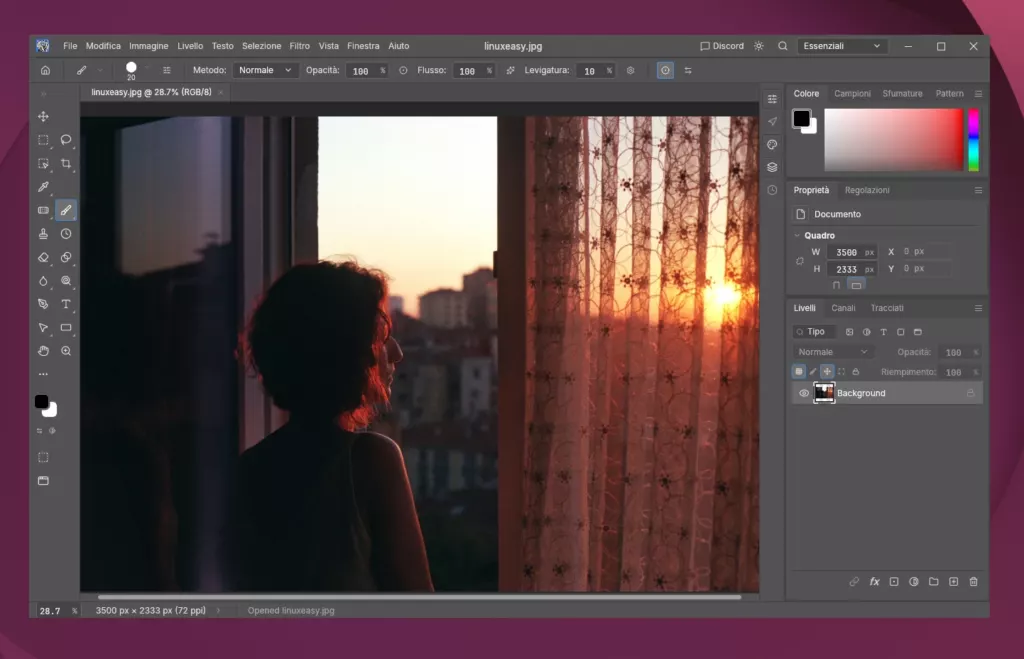Toggle lock all padlock in Livelli
Screen dimensions: 1024x659
(x=856, y=372)
